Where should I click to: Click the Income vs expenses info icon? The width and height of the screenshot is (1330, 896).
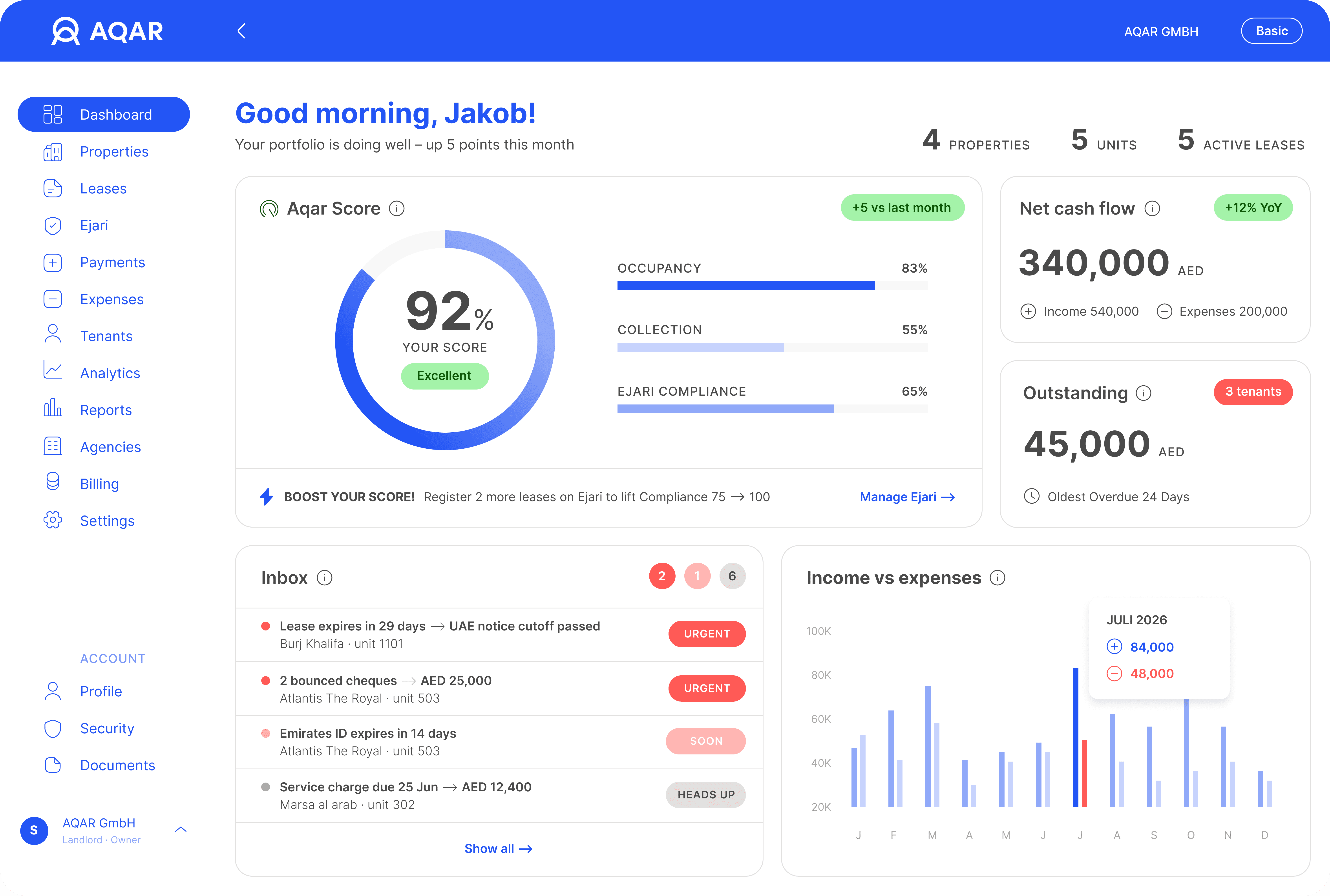tap(997, 578)
